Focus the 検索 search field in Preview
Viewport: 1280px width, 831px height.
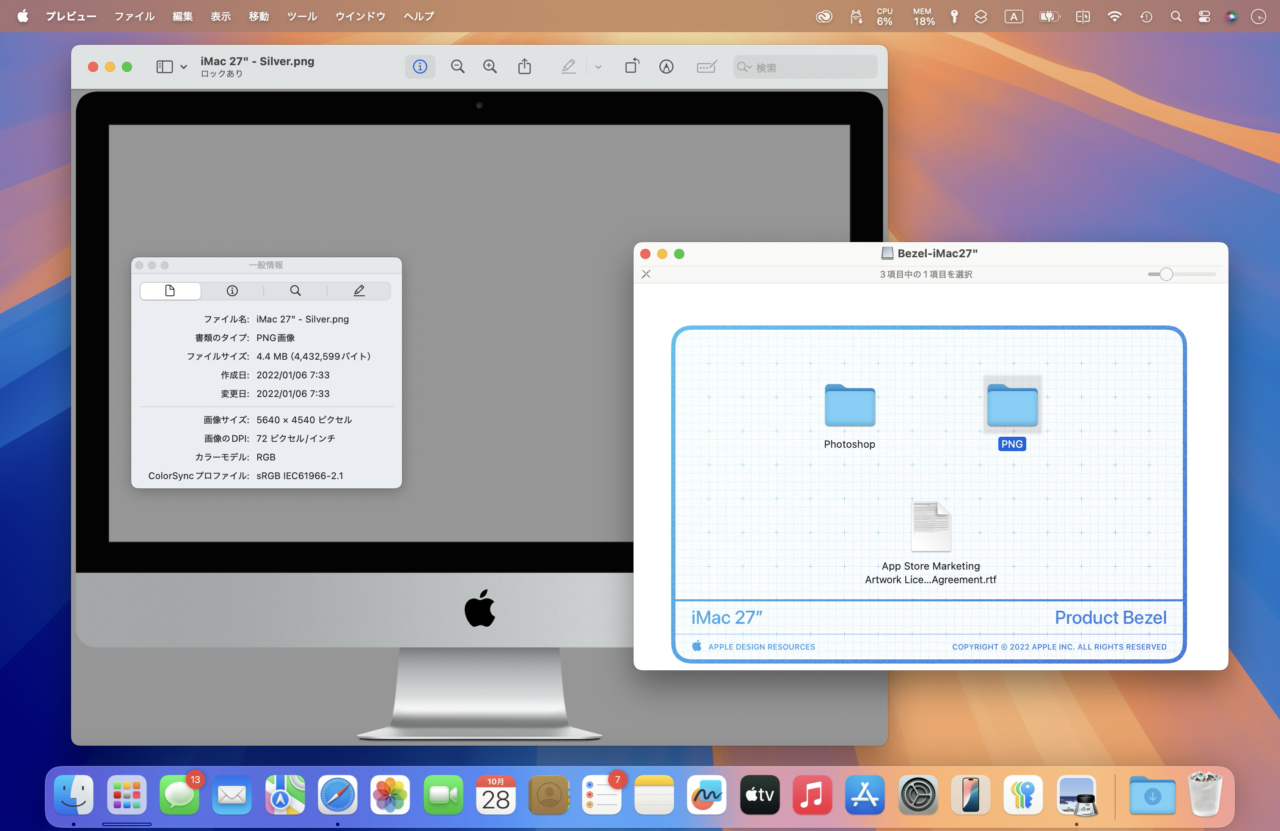(806, 67)
